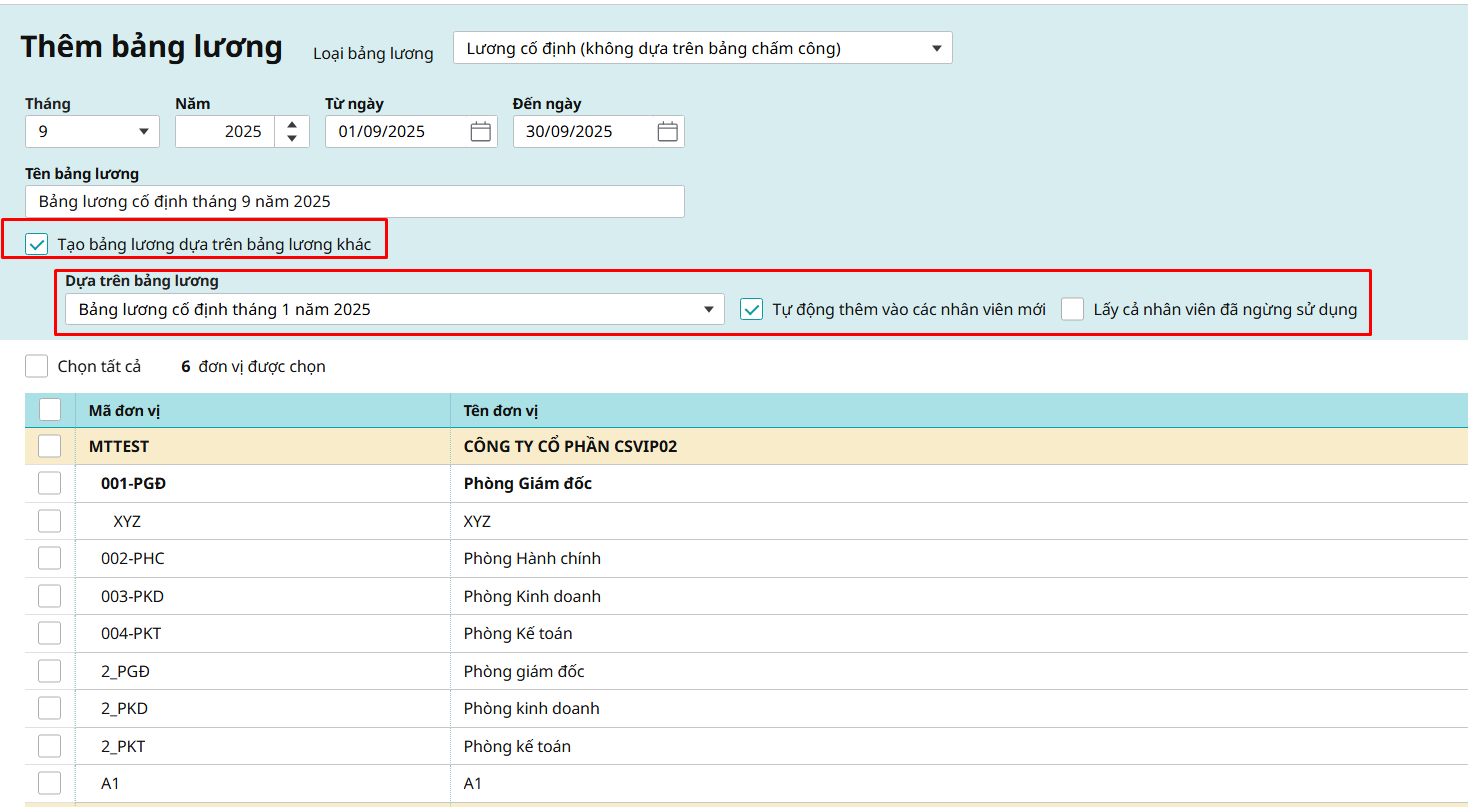The width and height of the screenshot is (1468, 807).
Task: Uncheck Tạo bảng lương dựa trên bảng lương khác
Action: point(37,244)
